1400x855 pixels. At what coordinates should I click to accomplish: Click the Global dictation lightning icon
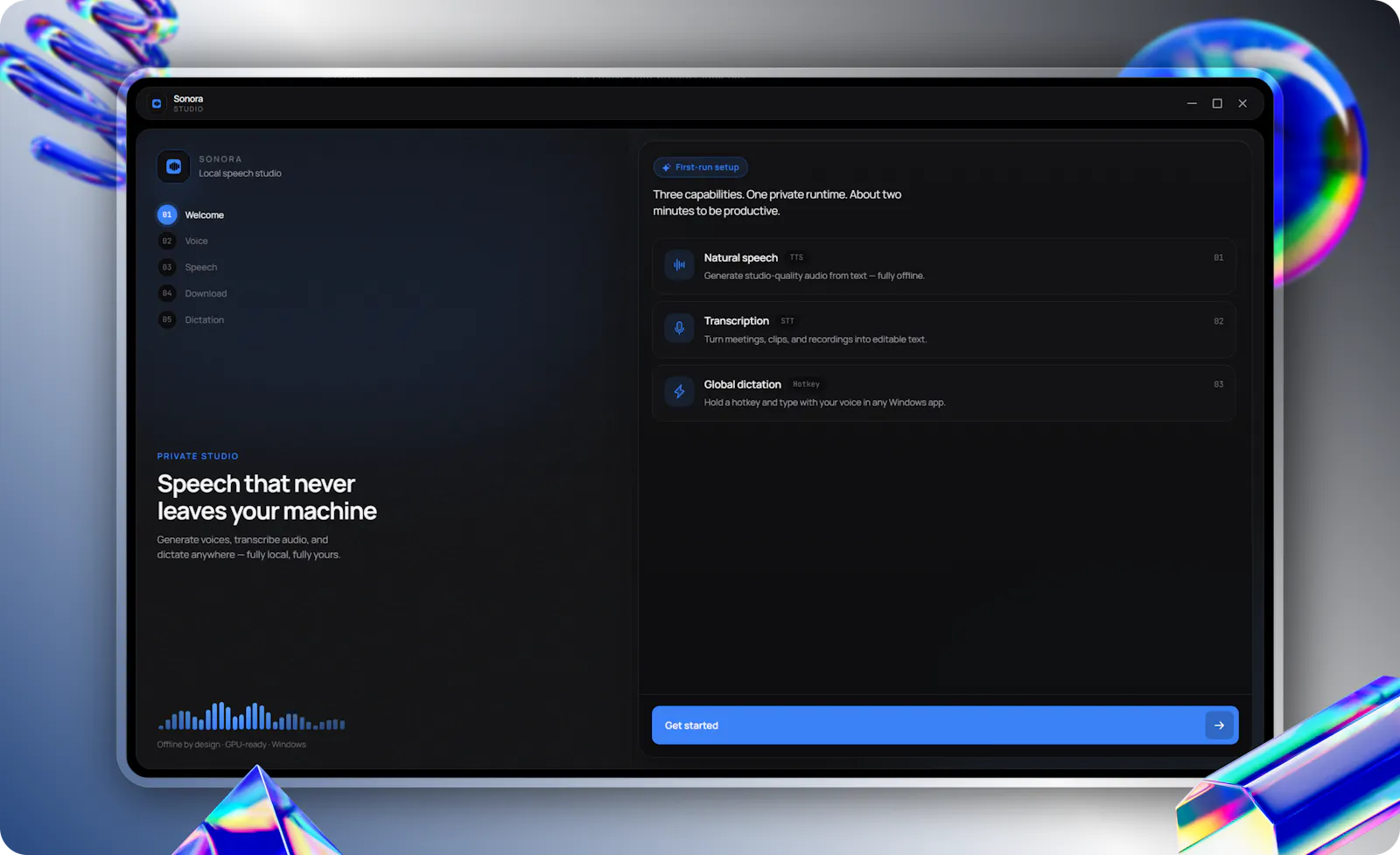coord(679,391)
